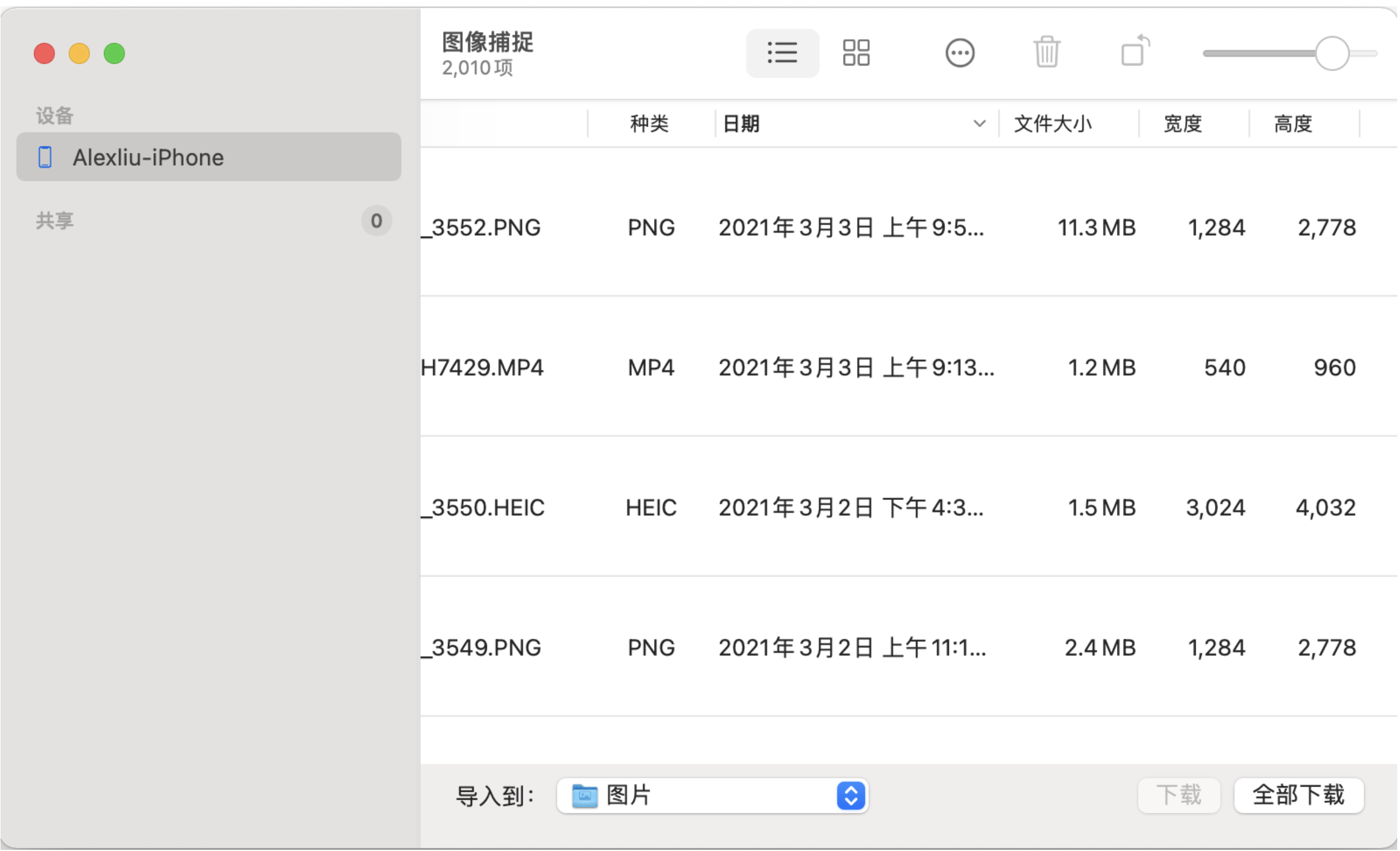1400x851 pixels.
Task: Click the 全部下载 button
Action: (x=1298, y=795)
